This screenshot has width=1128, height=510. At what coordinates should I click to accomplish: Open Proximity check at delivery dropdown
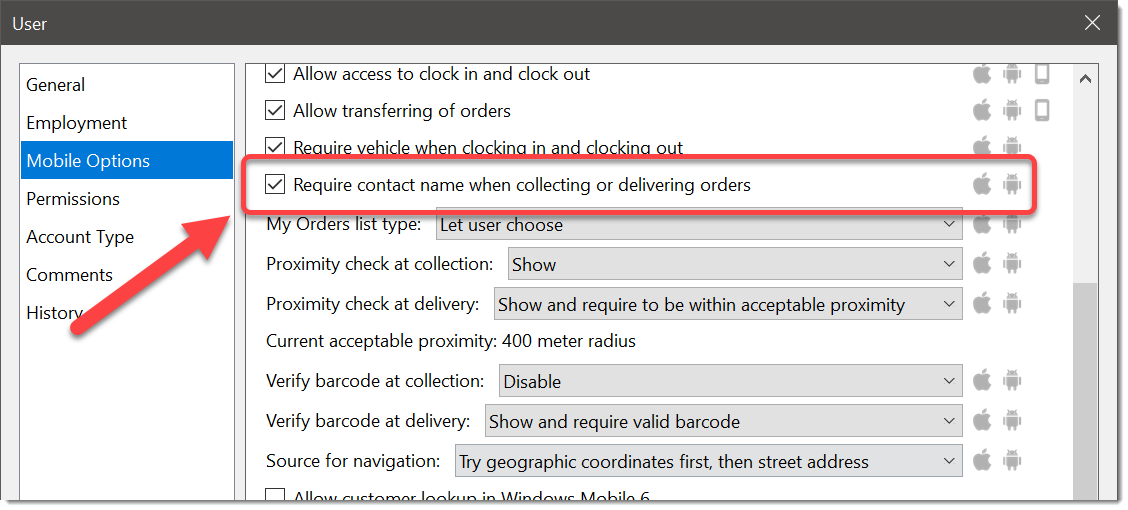tap(728, 304)
